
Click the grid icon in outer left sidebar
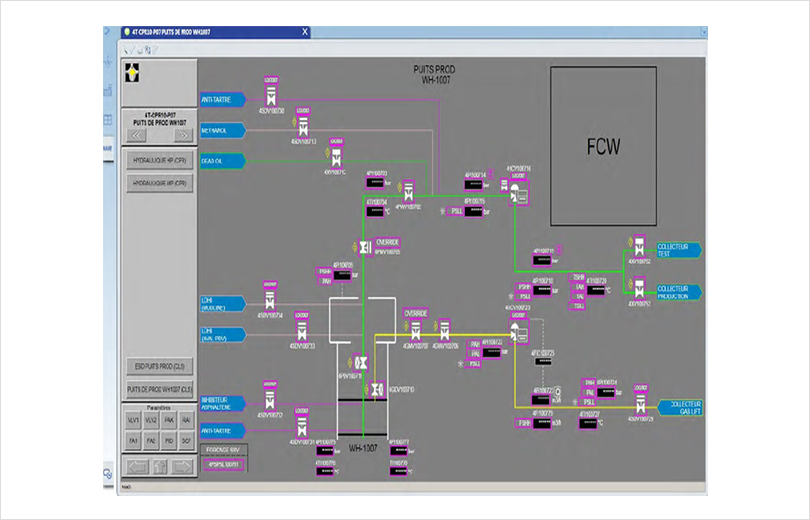[108, 120]
